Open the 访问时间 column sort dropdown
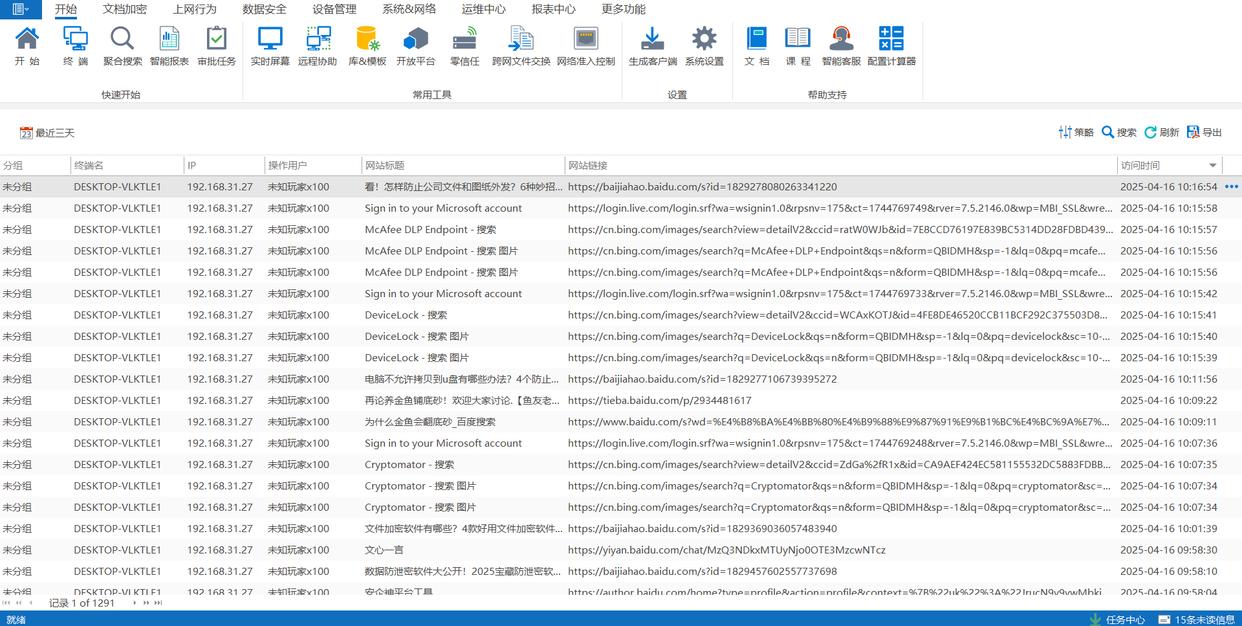 click(x=1213, y=166)
